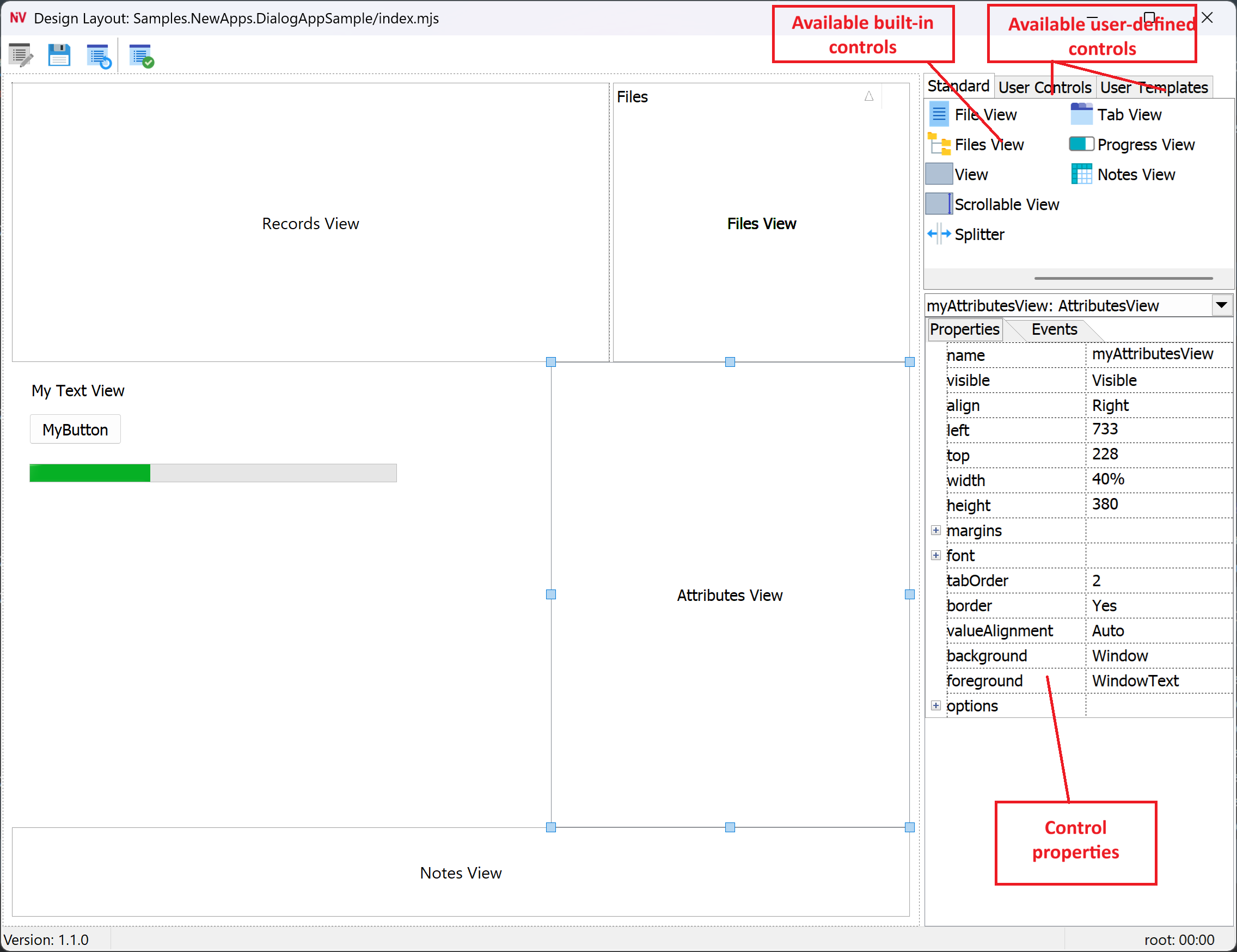Expand the options property group
The image size is (1237, 952).
(x=936, y=705)
